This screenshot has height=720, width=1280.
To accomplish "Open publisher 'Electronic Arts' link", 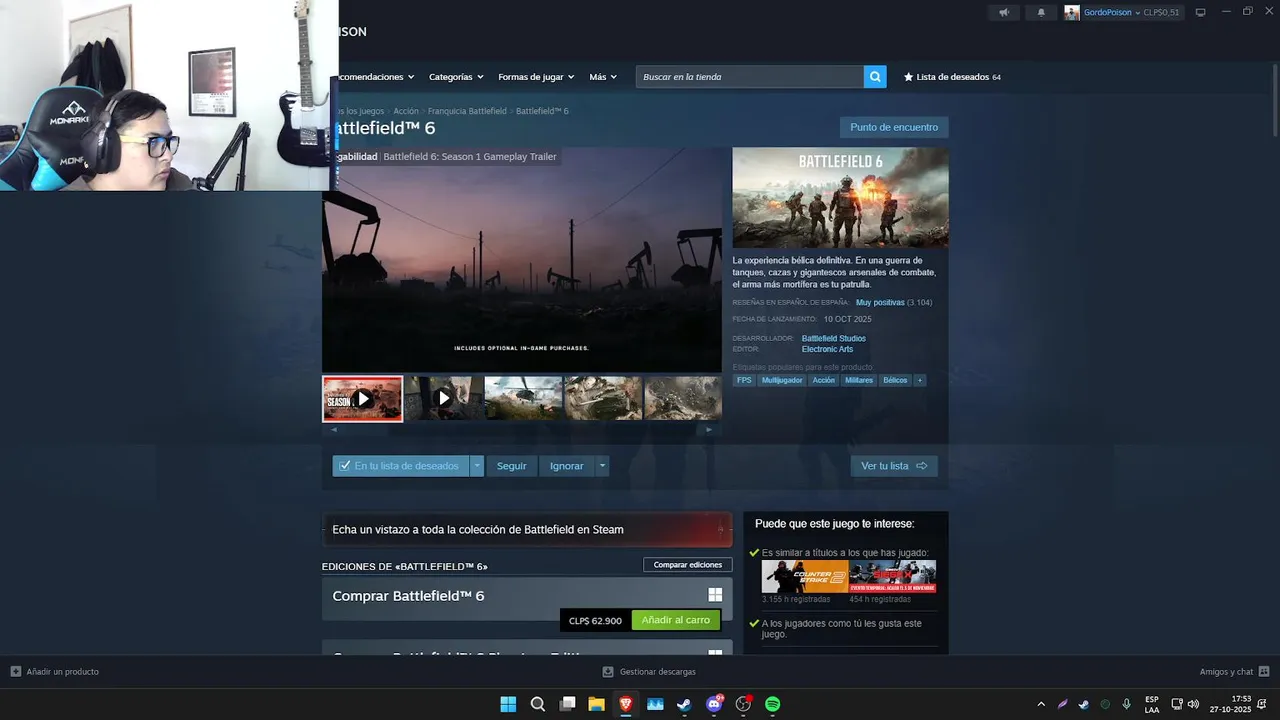I will (827, 349).
